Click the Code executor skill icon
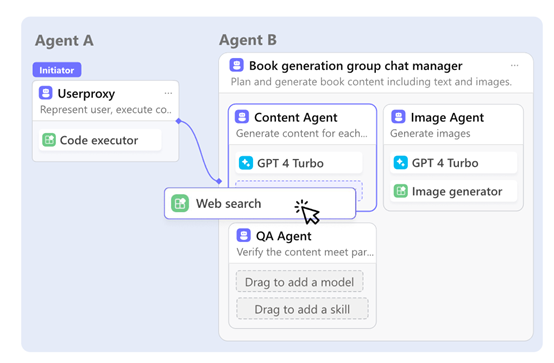The image size is (554, 363). [49, 140]
